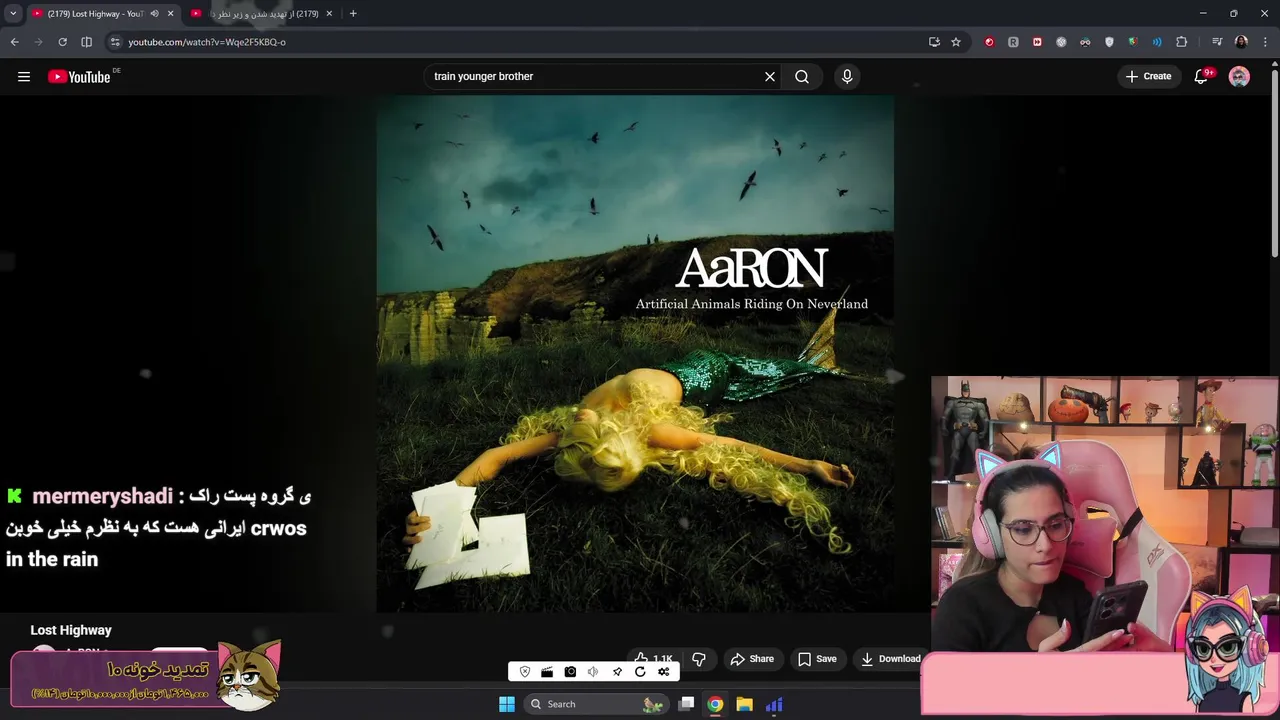Open the shield extension icon

(1109, 42)
